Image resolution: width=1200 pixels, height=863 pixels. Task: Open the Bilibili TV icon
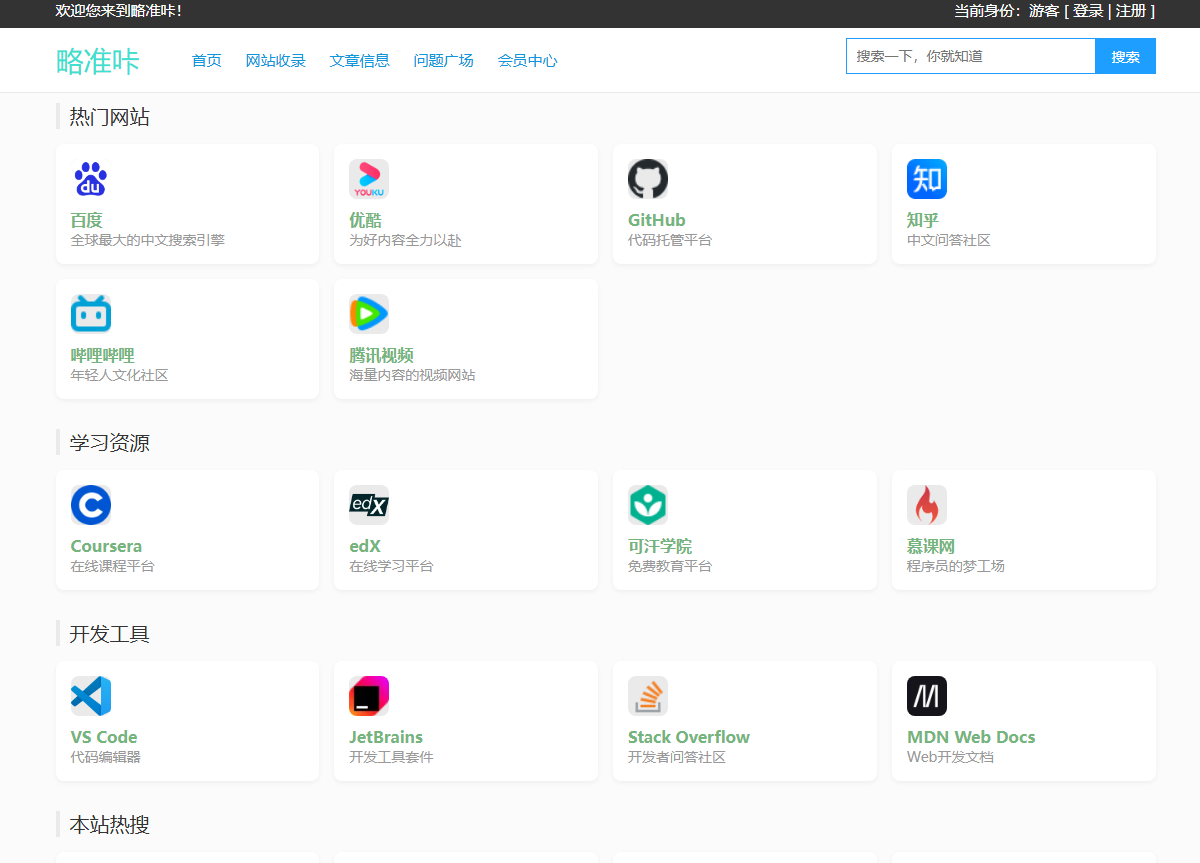(x=91, y=314)
